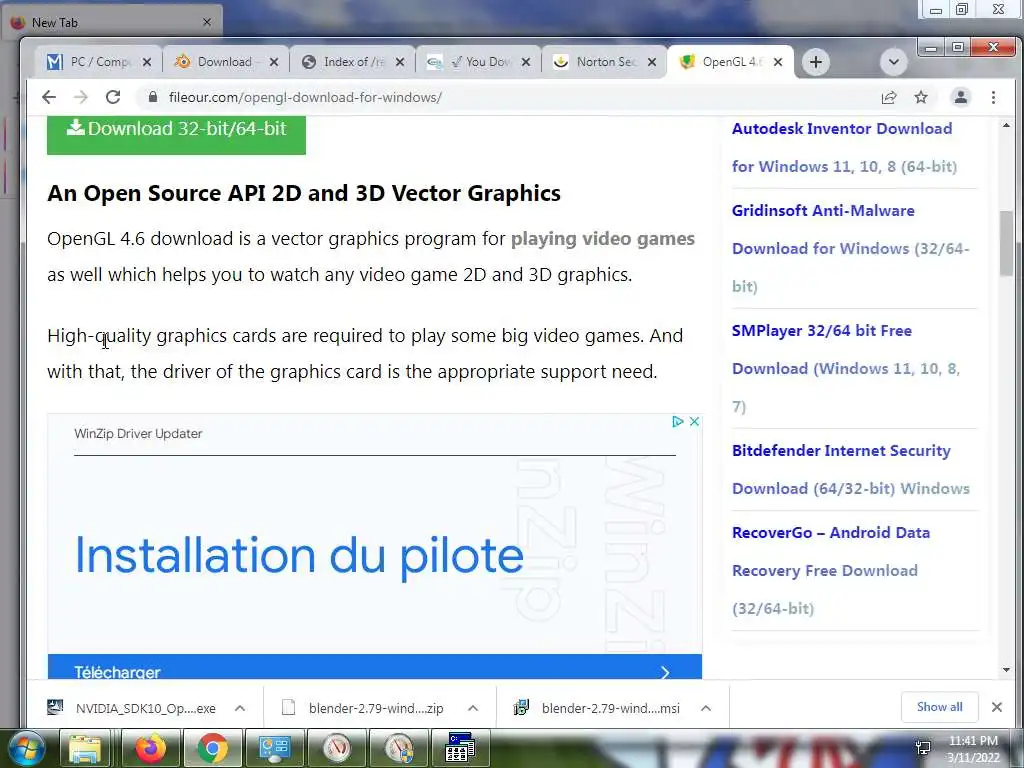Close the downloads bar
Viewport: 1024px width, 768px height.
point(997,707)
